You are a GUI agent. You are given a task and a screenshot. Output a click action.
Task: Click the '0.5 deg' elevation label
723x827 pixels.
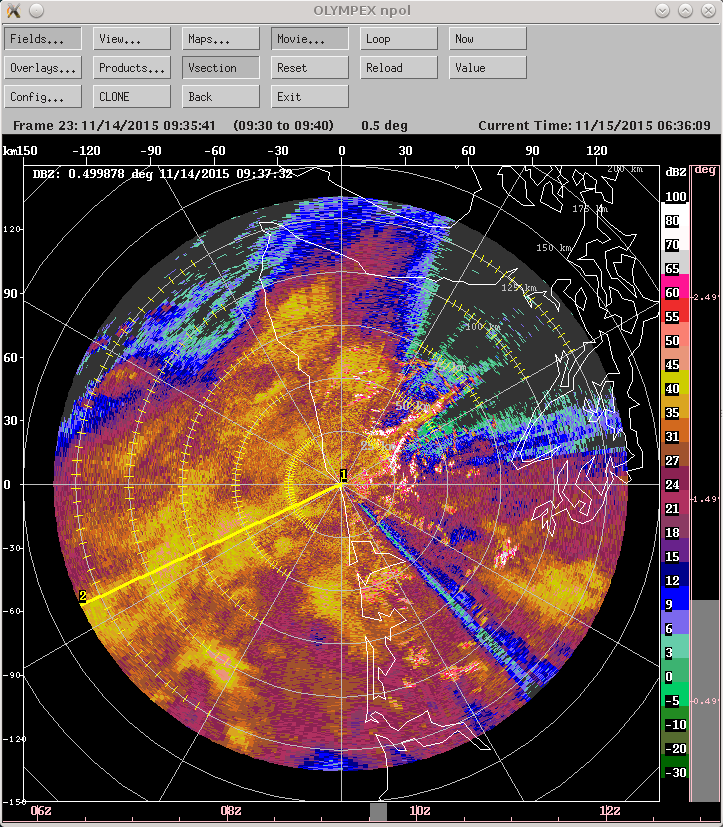tap(384, 126)
